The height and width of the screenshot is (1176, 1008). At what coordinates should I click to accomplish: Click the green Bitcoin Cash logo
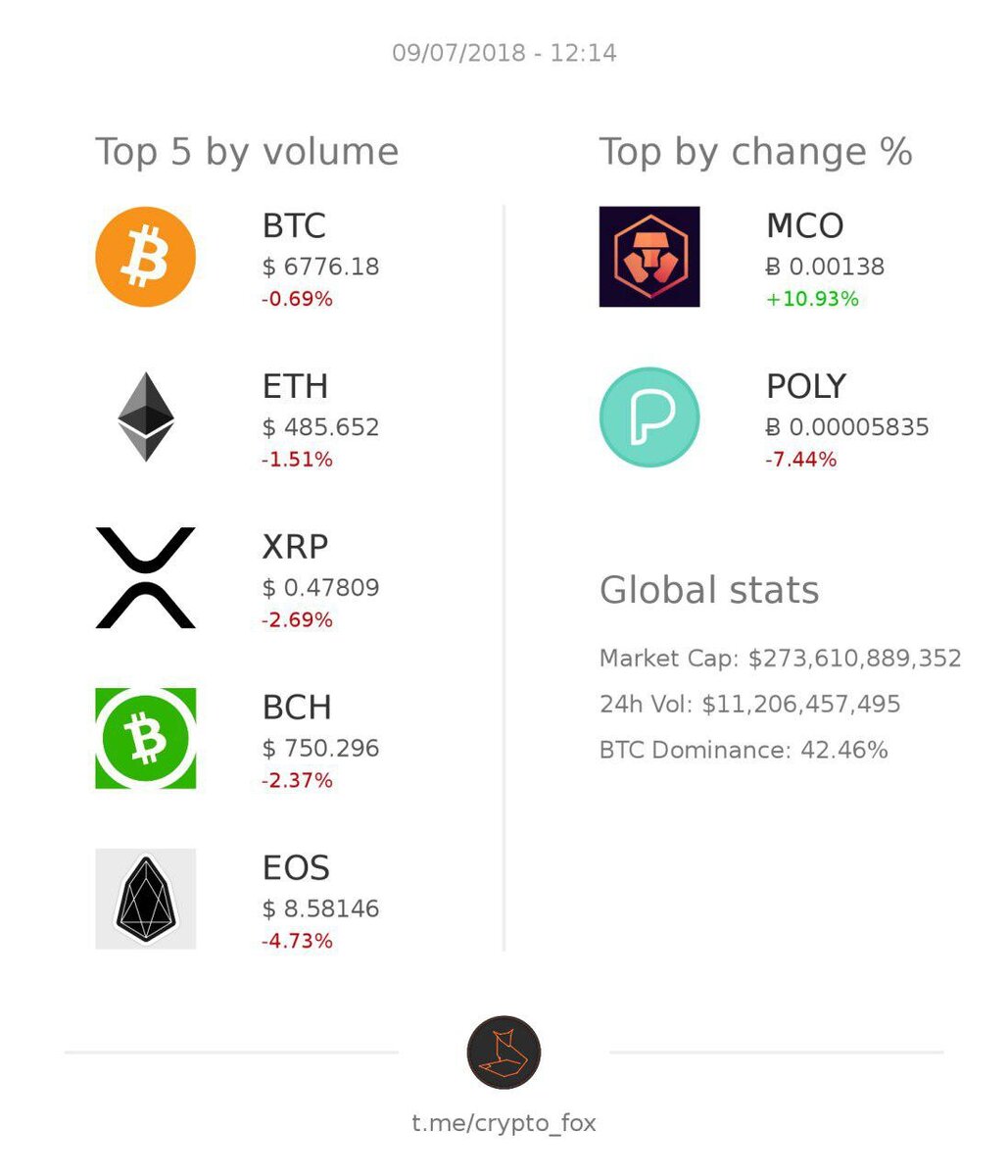click(145, 738)
